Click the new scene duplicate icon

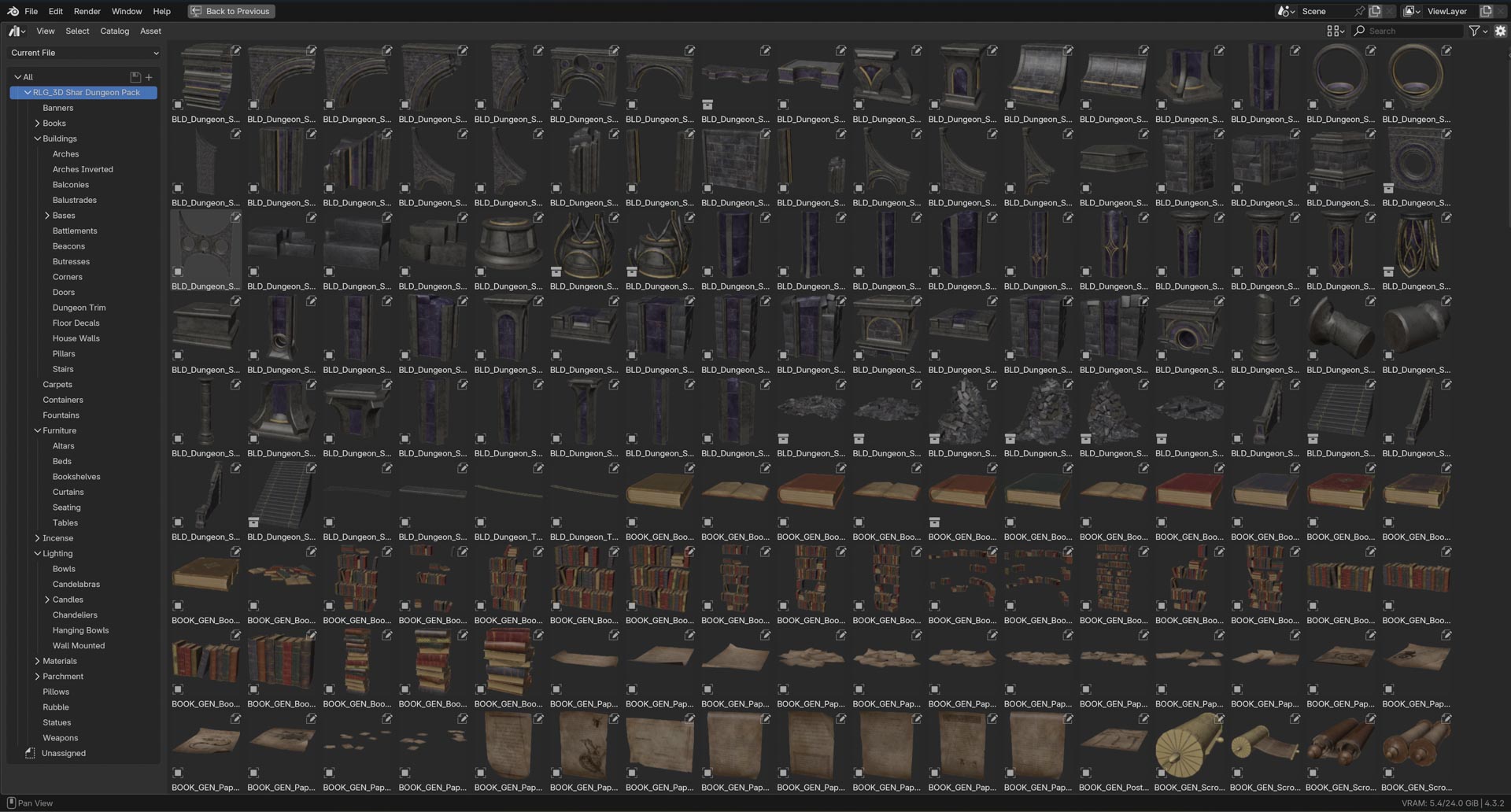(x=1375, y=11)
